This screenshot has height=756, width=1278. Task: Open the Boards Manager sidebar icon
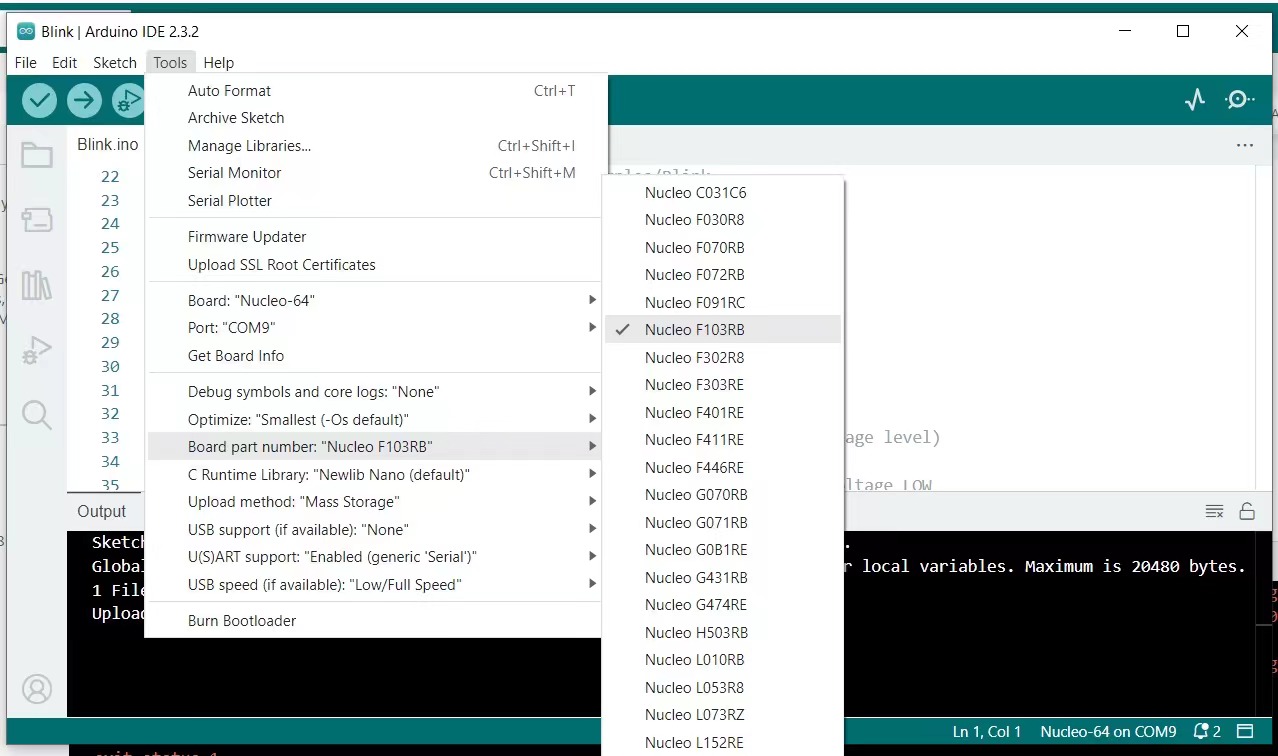(x=37, y=220)
